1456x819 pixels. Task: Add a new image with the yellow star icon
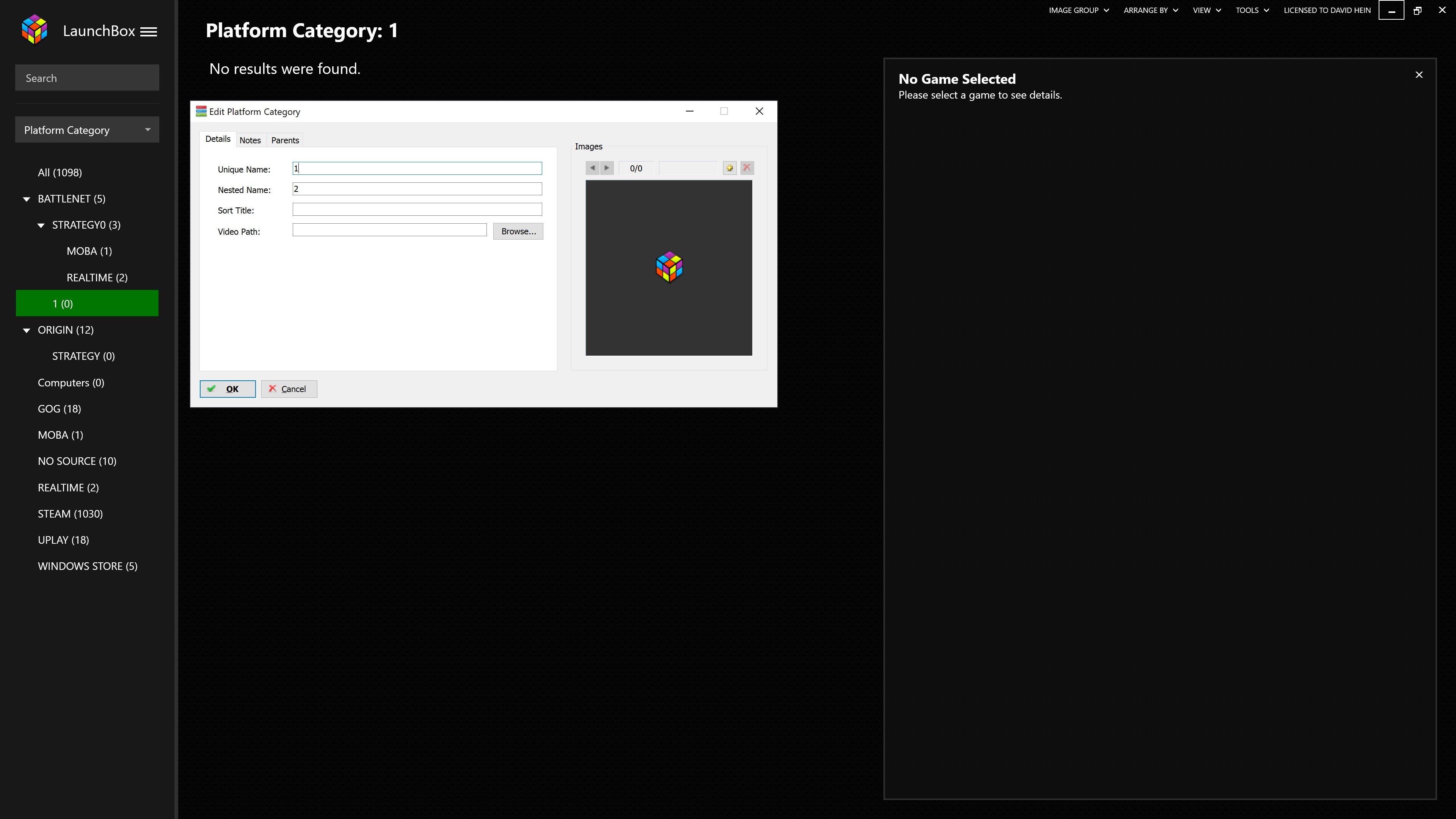point(730,168)
